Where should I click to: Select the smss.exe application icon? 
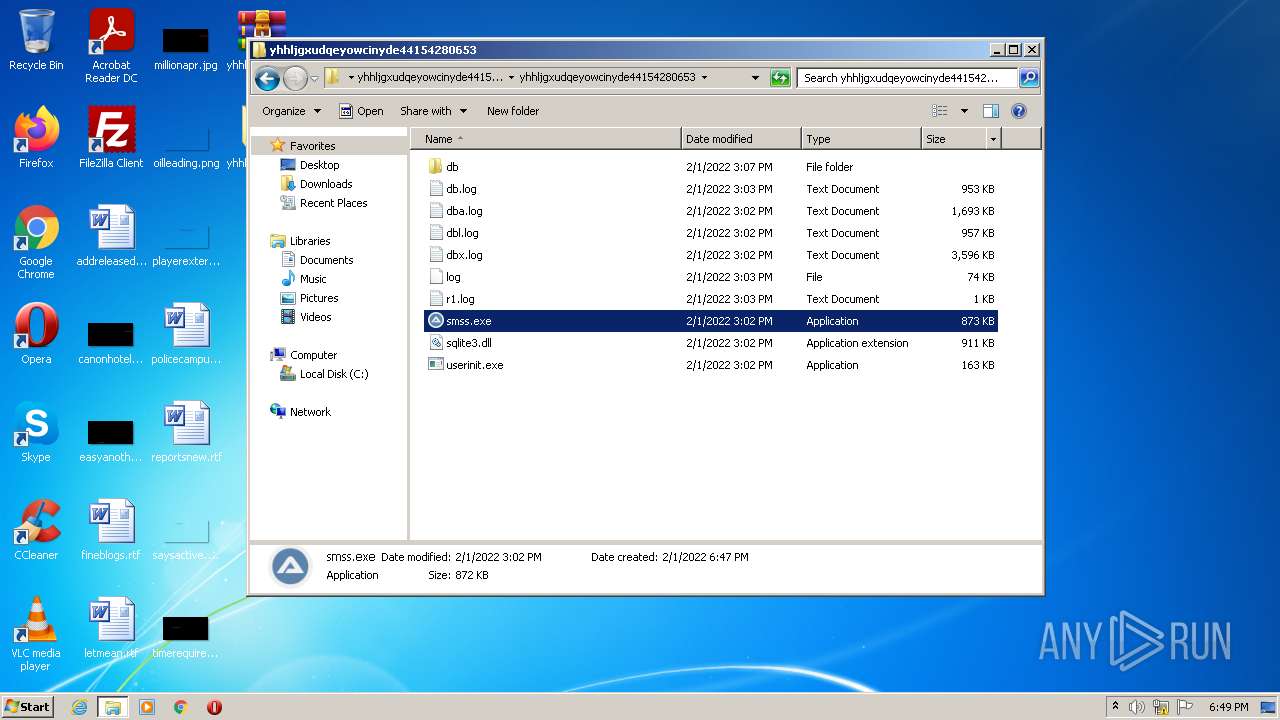point(435,321)
